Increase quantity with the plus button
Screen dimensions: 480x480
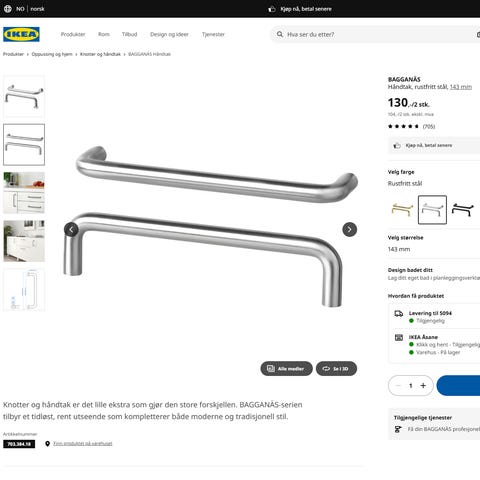[423, 386]
